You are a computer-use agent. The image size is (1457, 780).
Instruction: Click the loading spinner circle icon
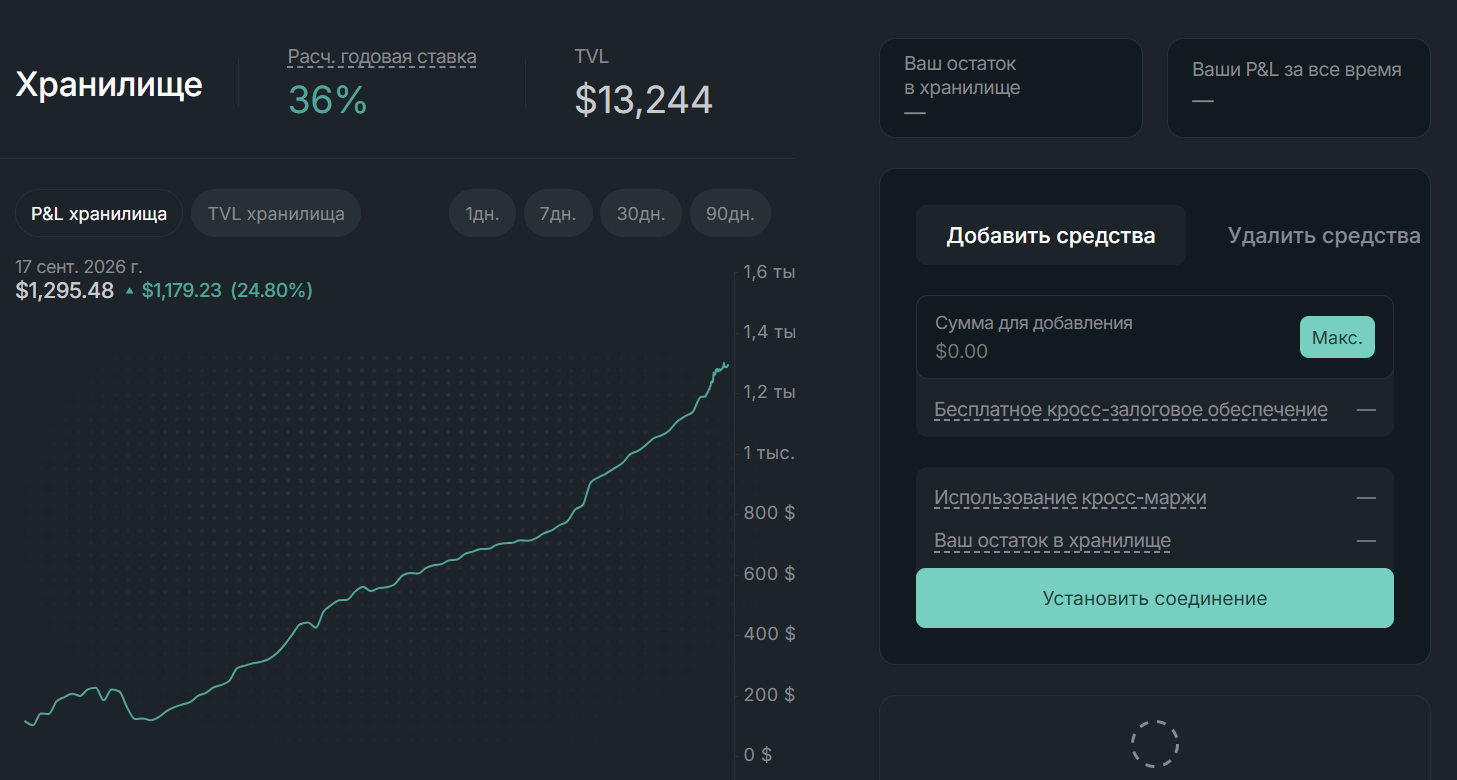pyautogui.click(x=1154, y=743)
